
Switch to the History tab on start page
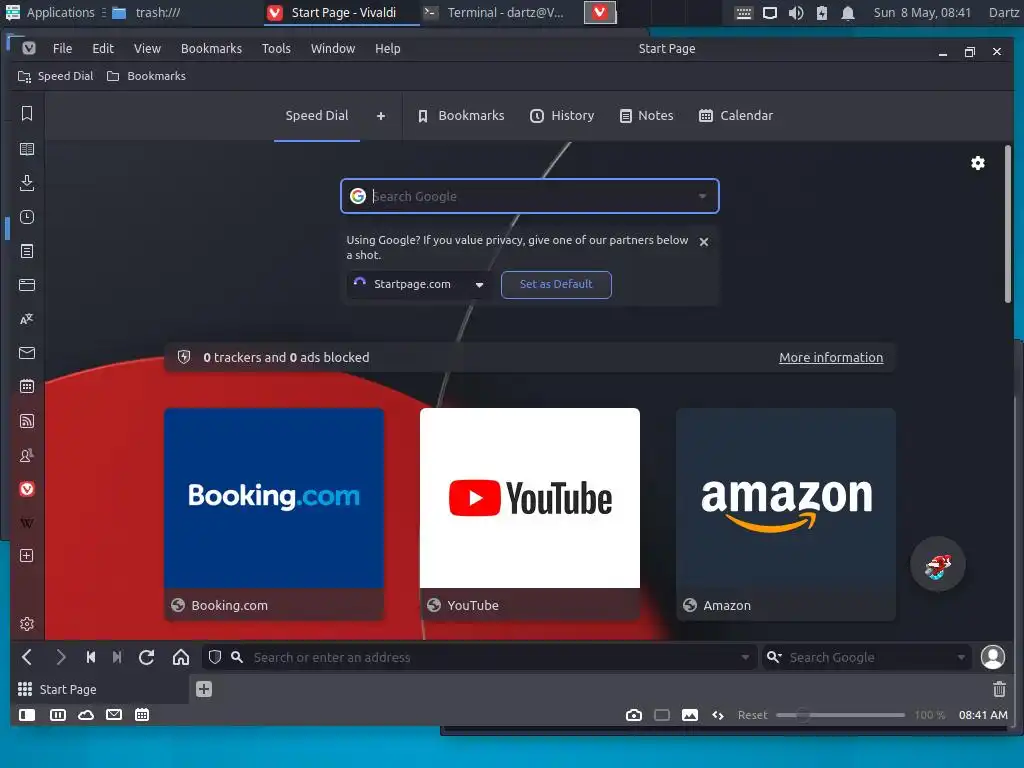562,116
